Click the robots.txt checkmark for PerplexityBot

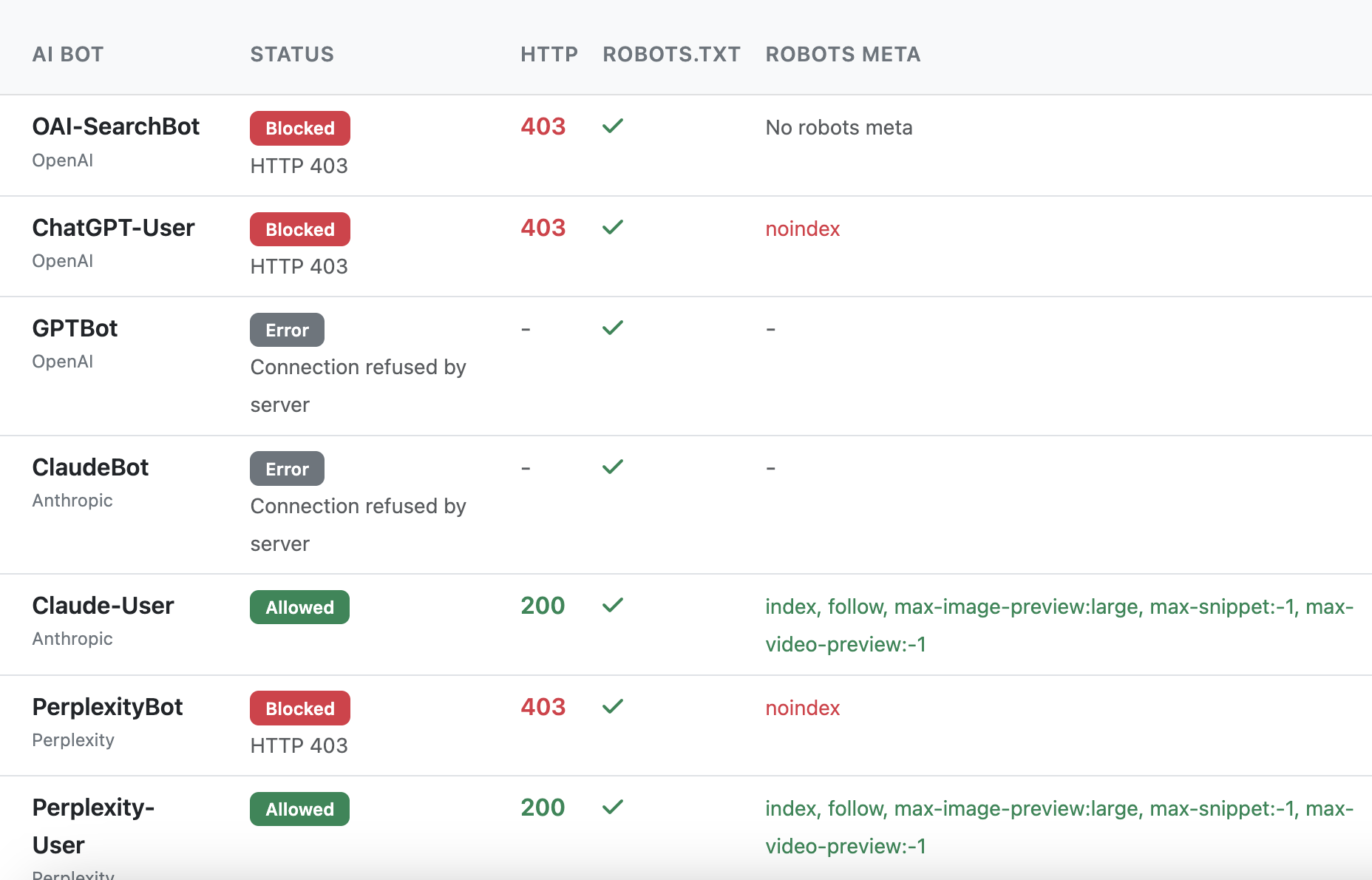click(x=613, y=706)
